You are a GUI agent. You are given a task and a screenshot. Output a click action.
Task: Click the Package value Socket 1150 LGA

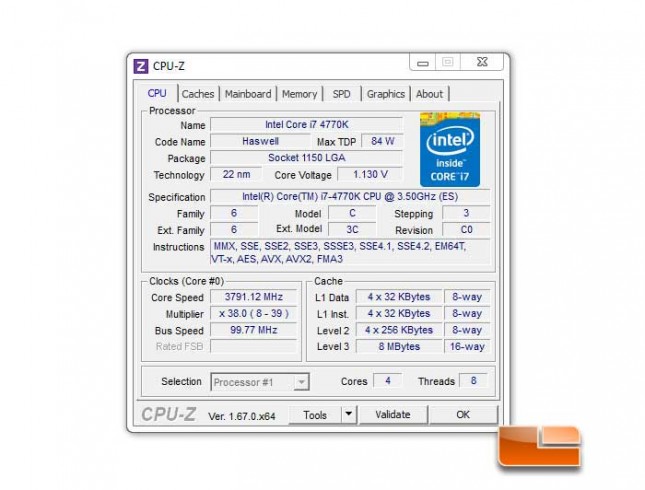pos(306,158)
